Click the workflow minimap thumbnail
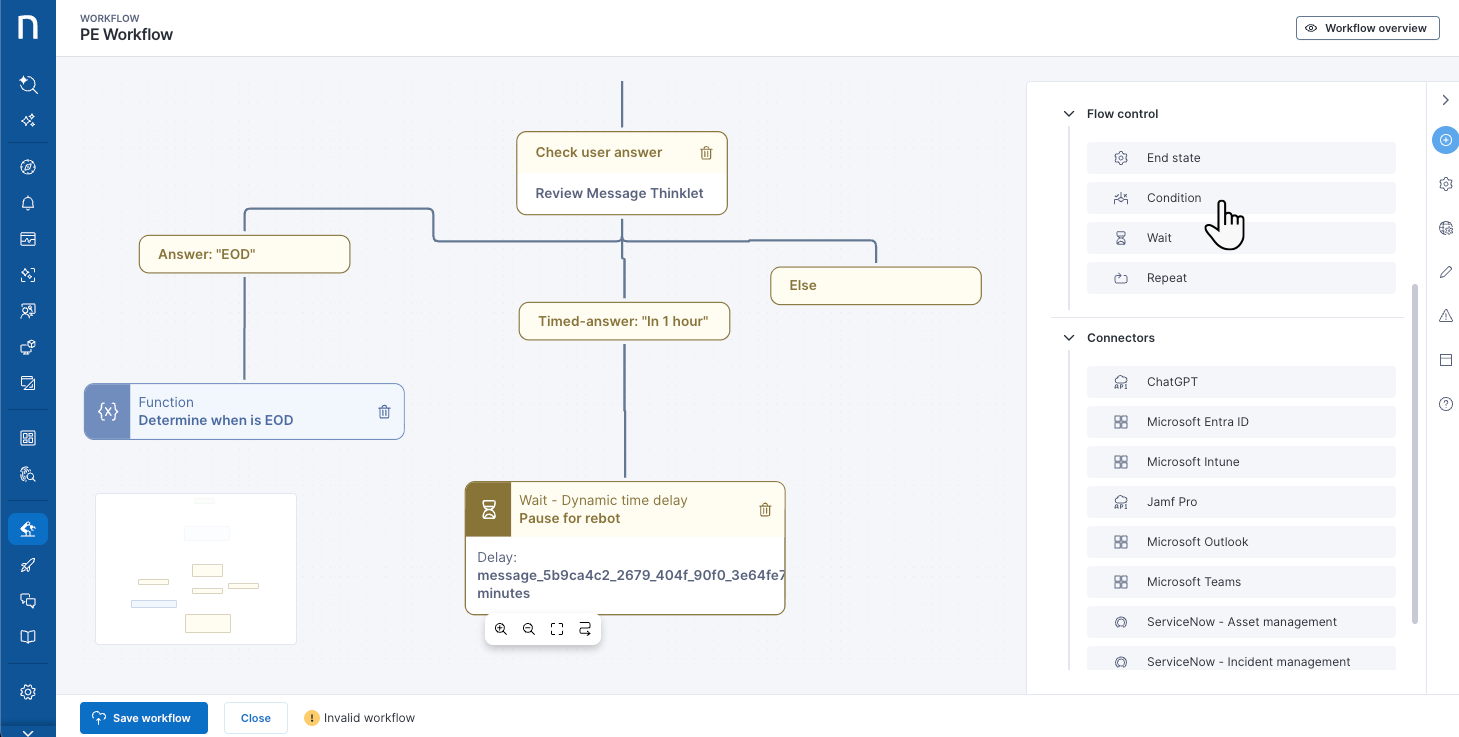This screenshot has height=737, width=1459. point(196,568)
